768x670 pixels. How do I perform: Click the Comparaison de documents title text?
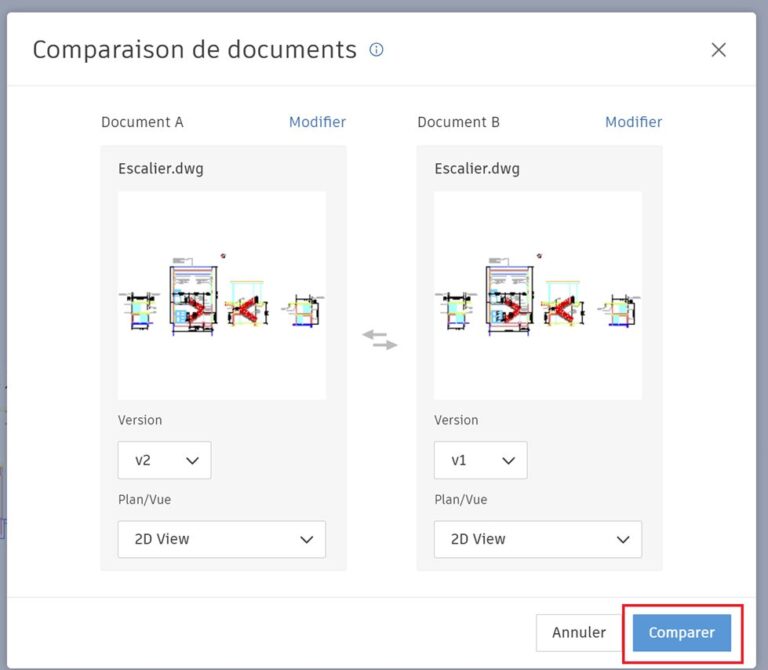194,49
